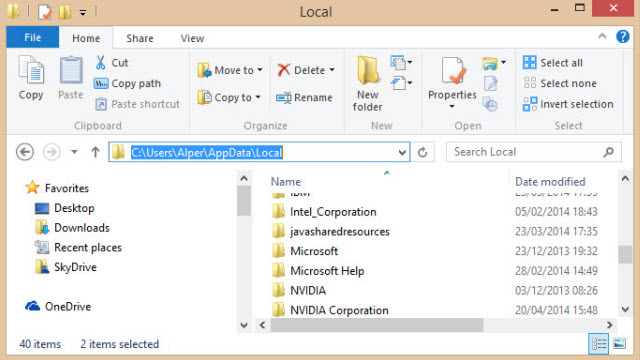Open Downloads in navigation pane

[x=72, y=228]
